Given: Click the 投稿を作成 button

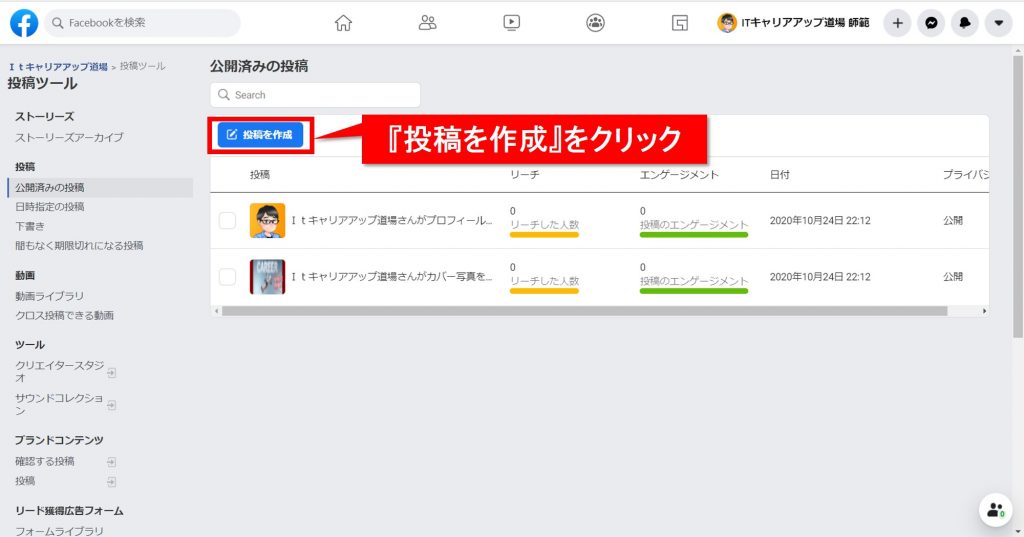Looking at the screenshot, I should click(260, 135).
